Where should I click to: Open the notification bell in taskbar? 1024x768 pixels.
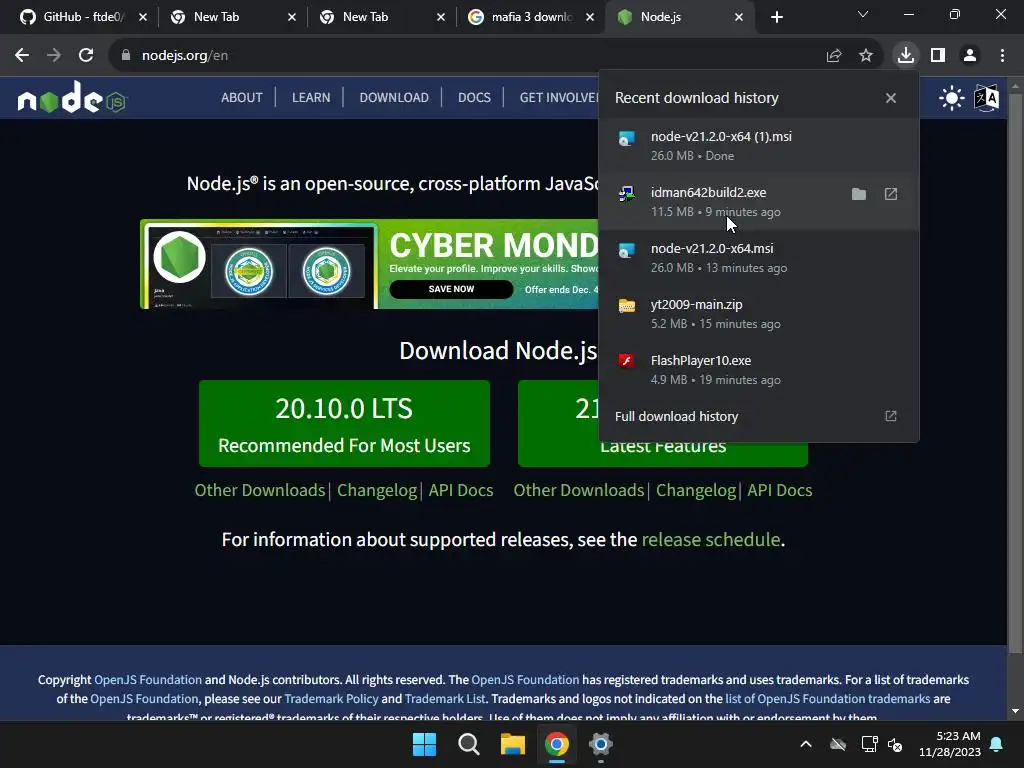(x=997, y=744)
